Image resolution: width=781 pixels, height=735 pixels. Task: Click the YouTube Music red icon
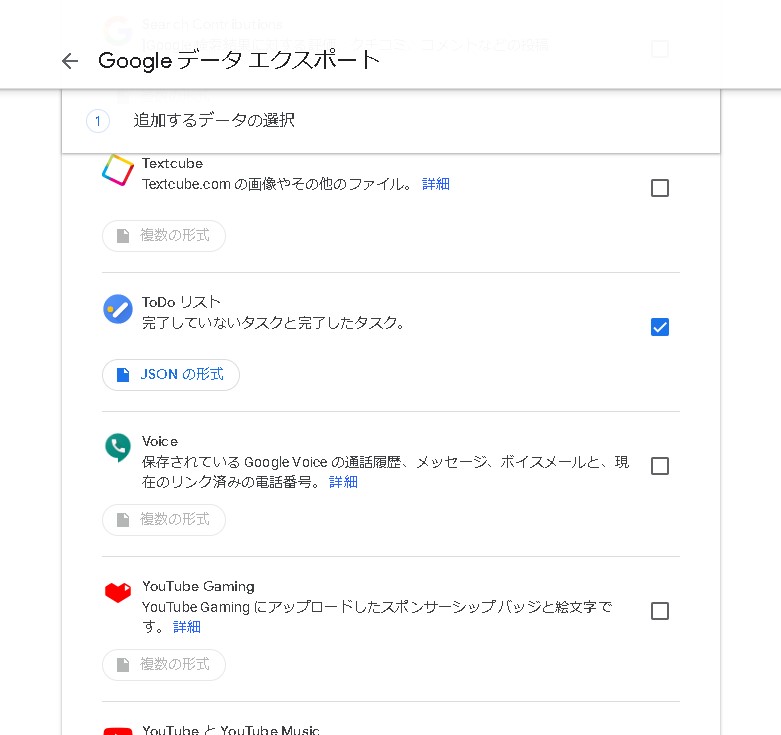(x=117, y=730)
